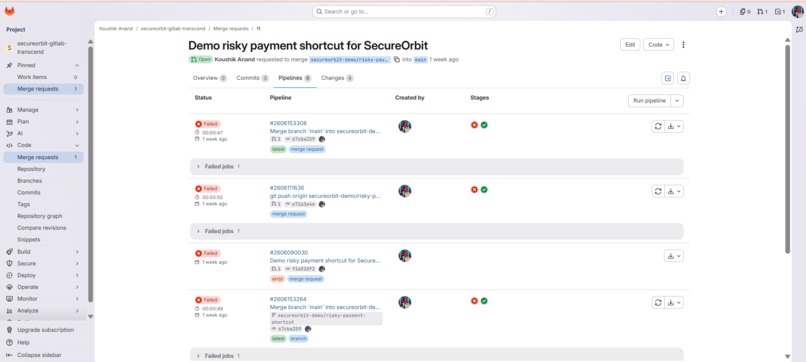Open Repository graph in sidebar
Image resolution: width=806 pixels, height=362 pixels.
[x=40, y=216]
